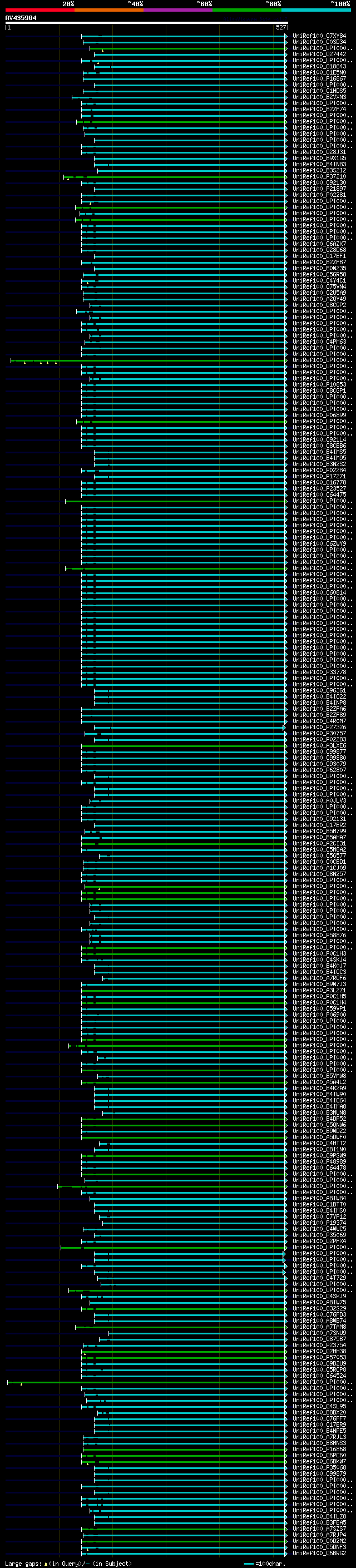Select hit UniRef100_C7YP12

pos(319,1217)
